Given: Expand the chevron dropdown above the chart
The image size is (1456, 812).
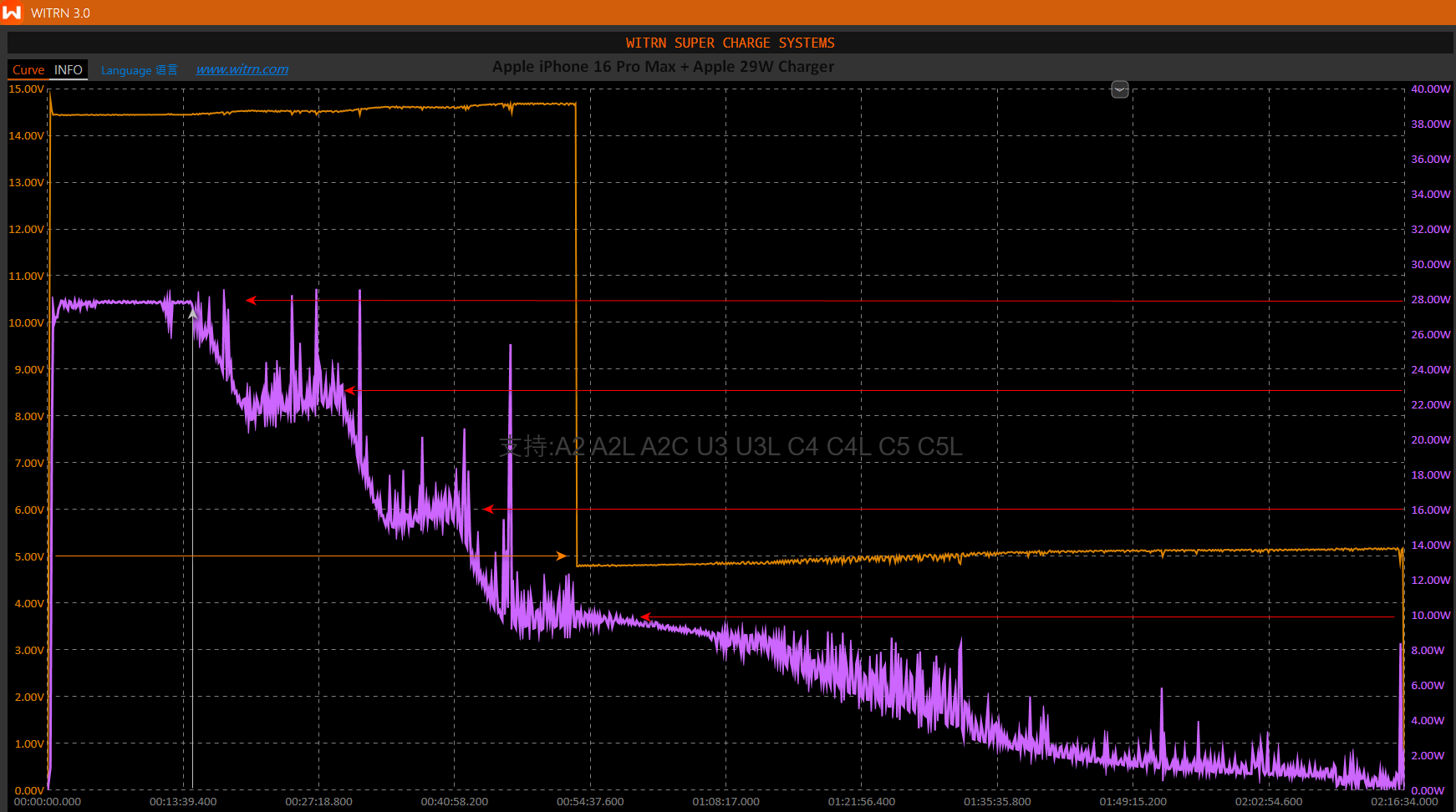Looking at the screenshot, I should (x=1119, y=89).
